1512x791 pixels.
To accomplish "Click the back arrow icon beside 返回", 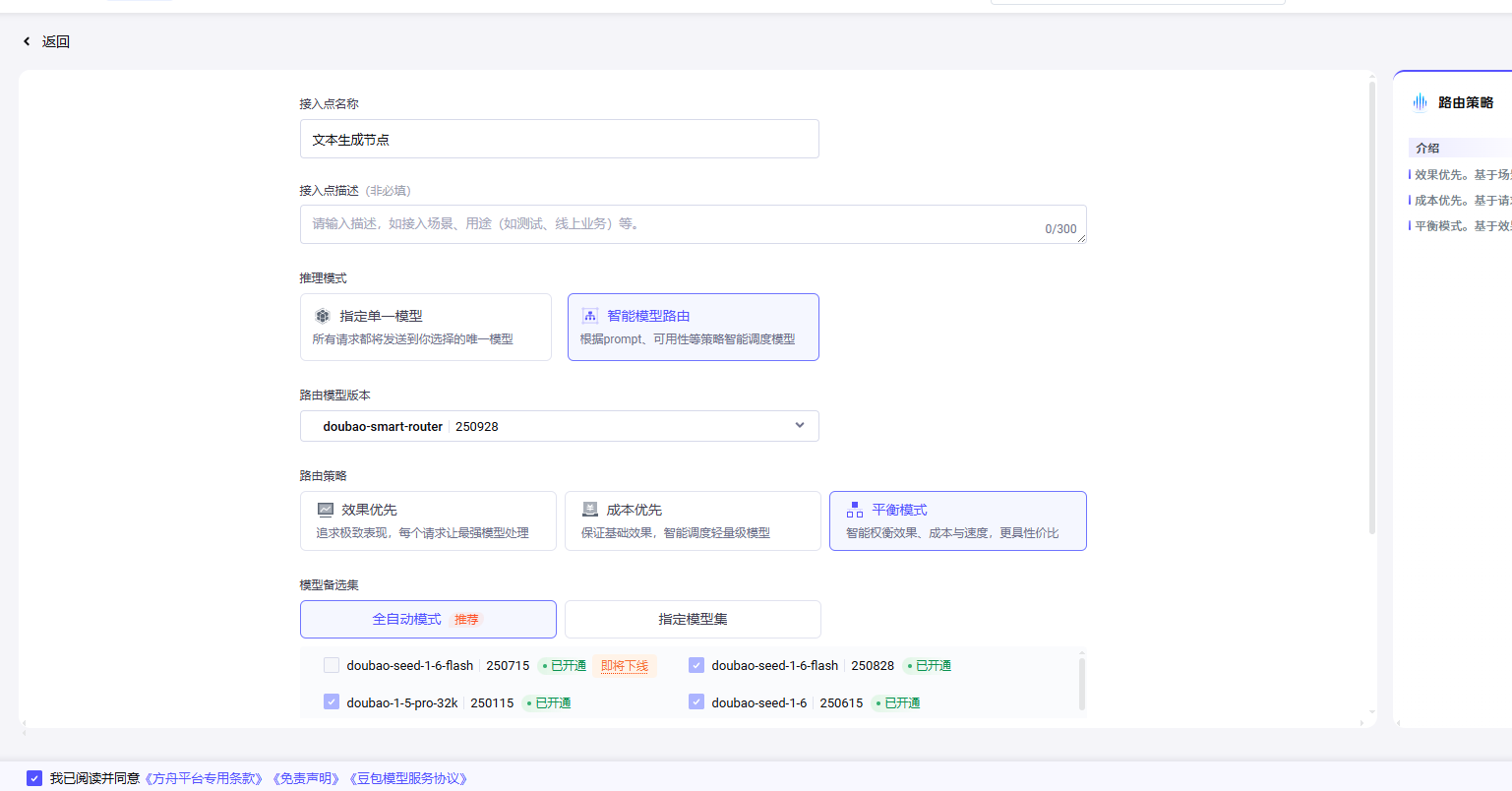I will (27, 41).
